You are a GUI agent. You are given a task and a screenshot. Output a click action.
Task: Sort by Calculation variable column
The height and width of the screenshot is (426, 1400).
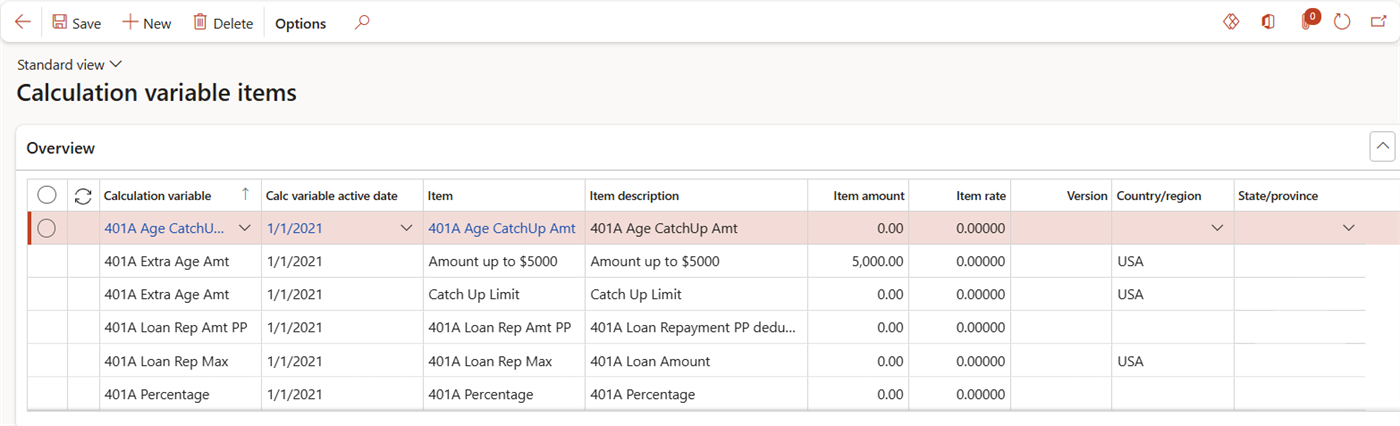pos(180,196)
